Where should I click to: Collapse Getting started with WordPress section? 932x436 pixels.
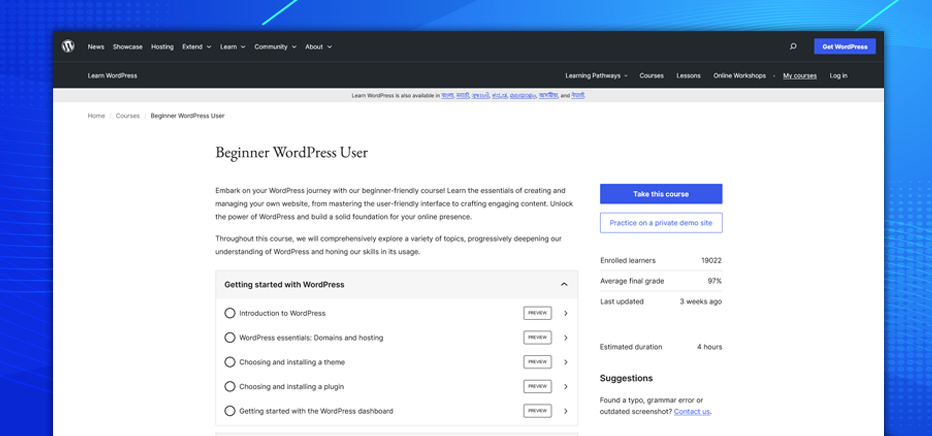tap(396, 285)
